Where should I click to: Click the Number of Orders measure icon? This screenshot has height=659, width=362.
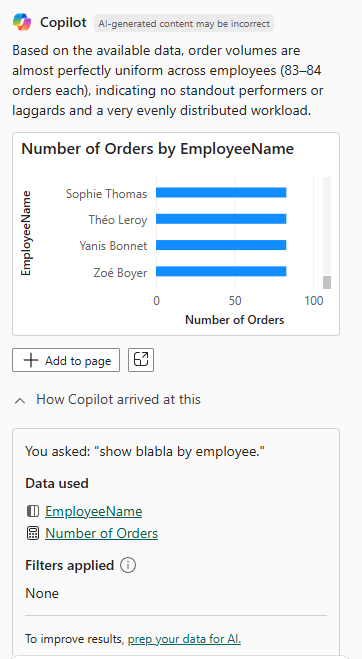[32, 533]
